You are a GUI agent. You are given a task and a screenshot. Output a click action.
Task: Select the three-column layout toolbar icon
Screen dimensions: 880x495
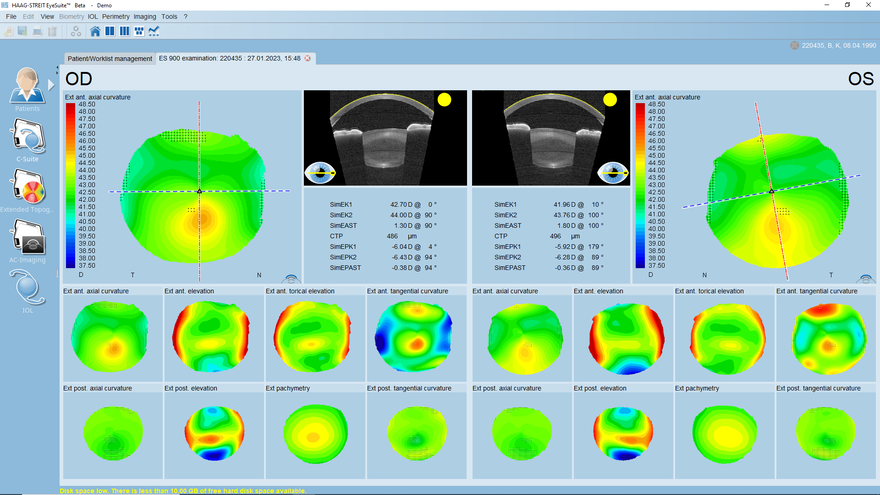click(125, 31)
